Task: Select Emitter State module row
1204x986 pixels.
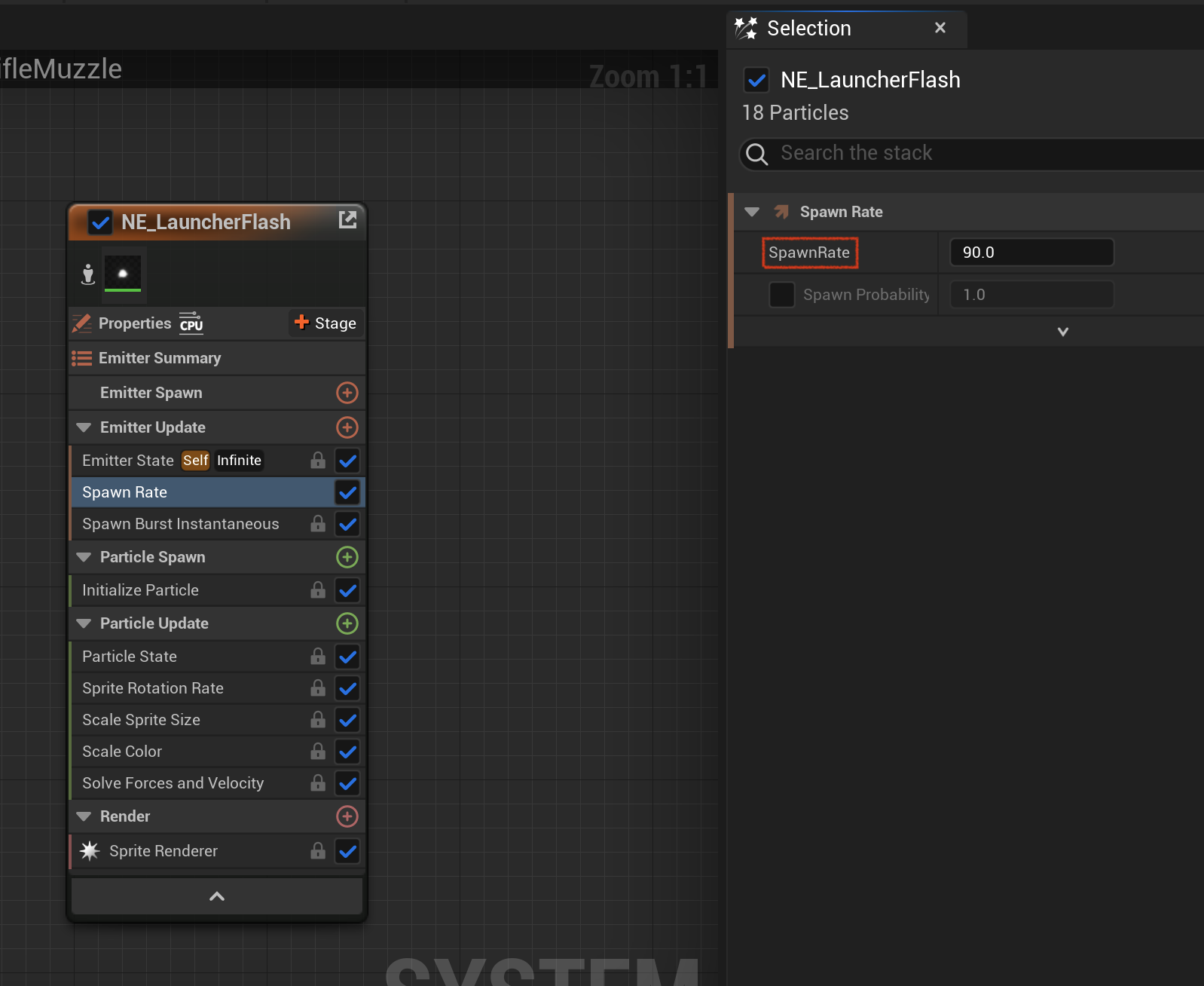Action: [x=217, y=461]
